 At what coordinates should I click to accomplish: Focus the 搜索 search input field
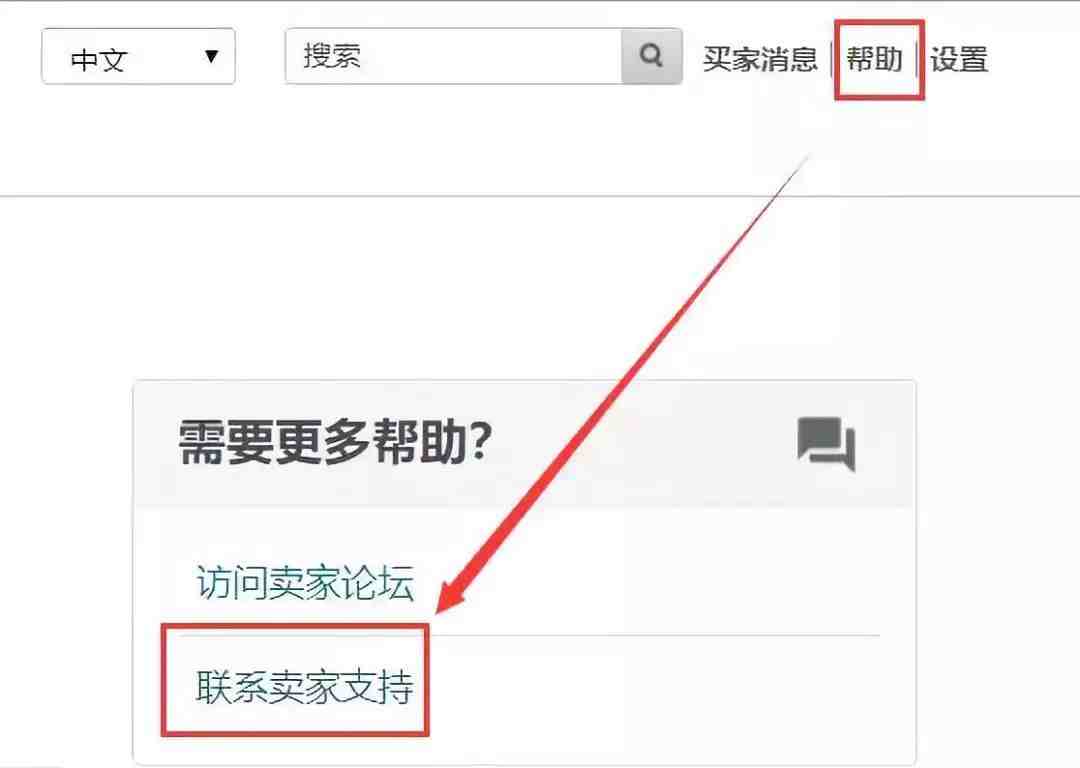[x=454, y=56]
